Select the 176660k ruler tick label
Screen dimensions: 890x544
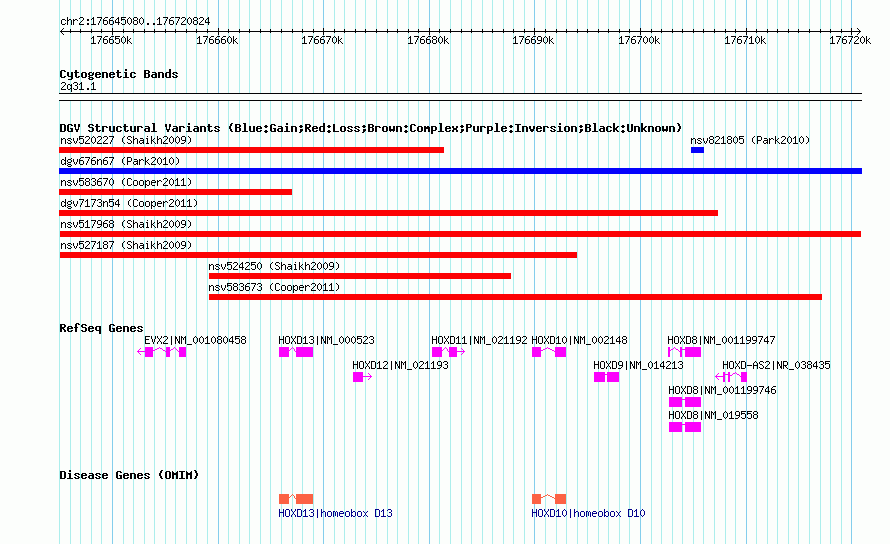pyautogui.click(x=217, y=40)
